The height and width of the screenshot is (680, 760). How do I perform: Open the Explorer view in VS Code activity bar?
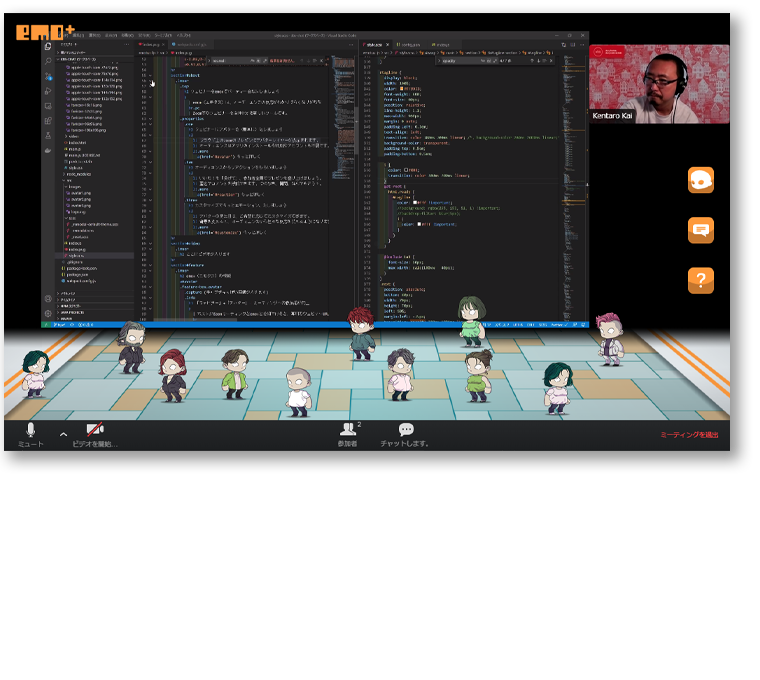pyautogui.click(x=48, y=47)
